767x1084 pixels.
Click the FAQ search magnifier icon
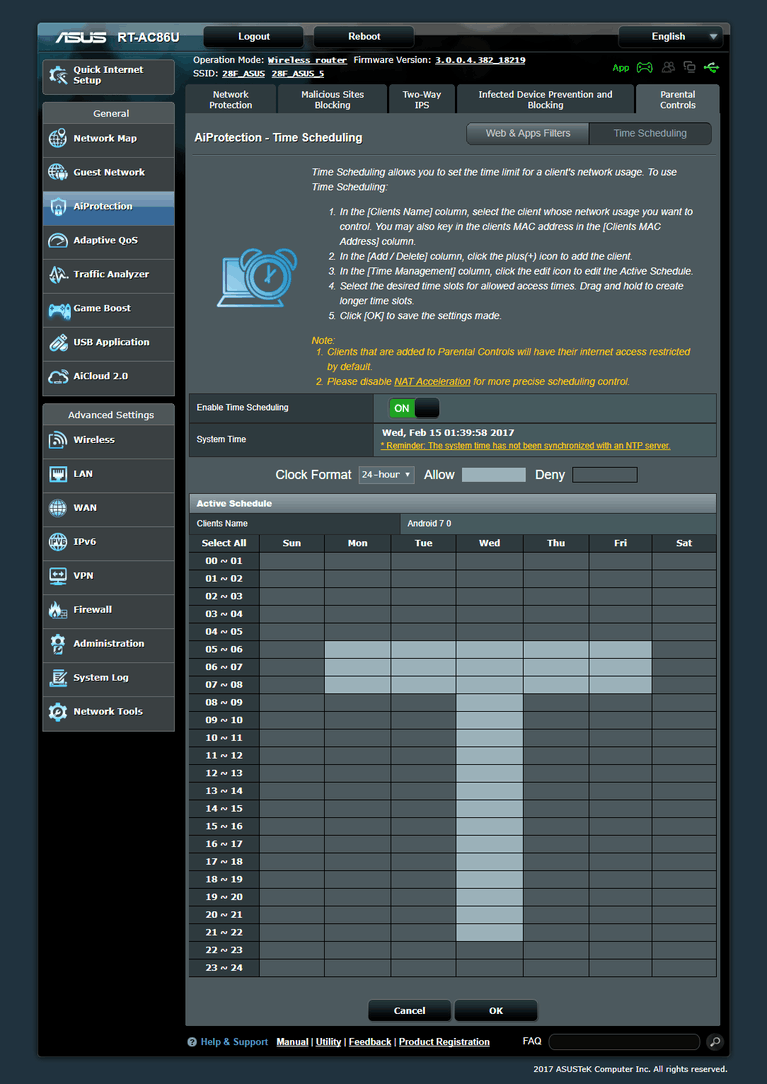point(715,1041)
